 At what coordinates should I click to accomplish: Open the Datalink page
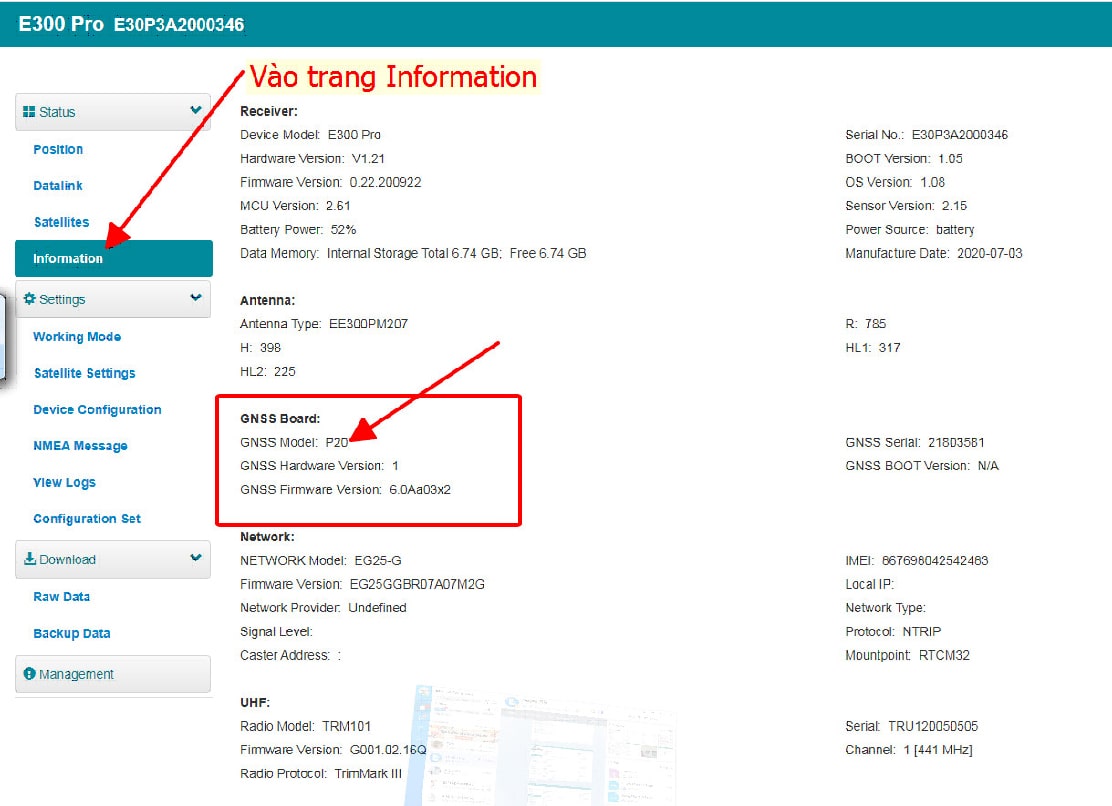click(58, 186)
